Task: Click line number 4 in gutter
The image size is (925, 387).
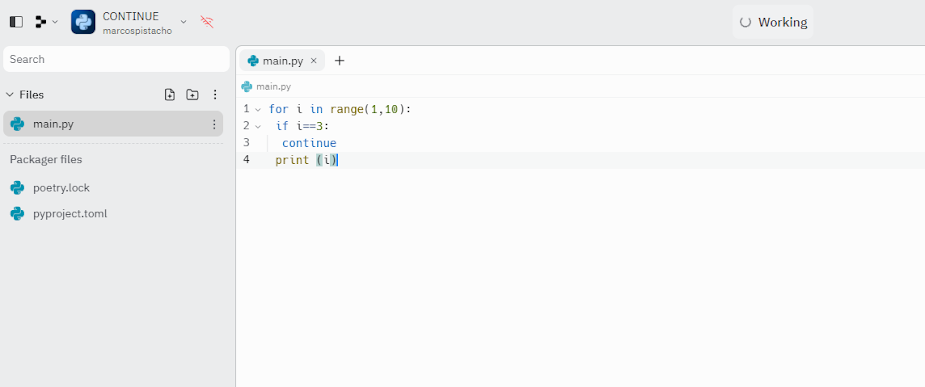Action: click(246, 159)
